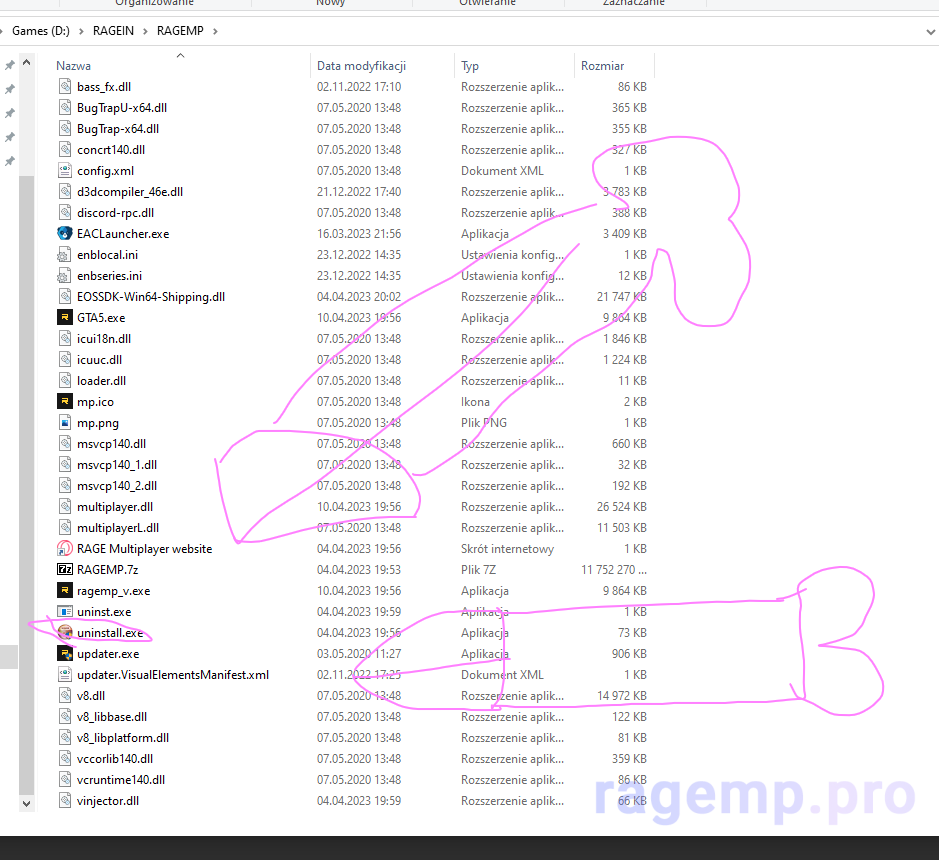The width and height of the screenshot is (939, 860).
Task: Select the EACLauncher.exe application icon
Action: click(66, 234)
